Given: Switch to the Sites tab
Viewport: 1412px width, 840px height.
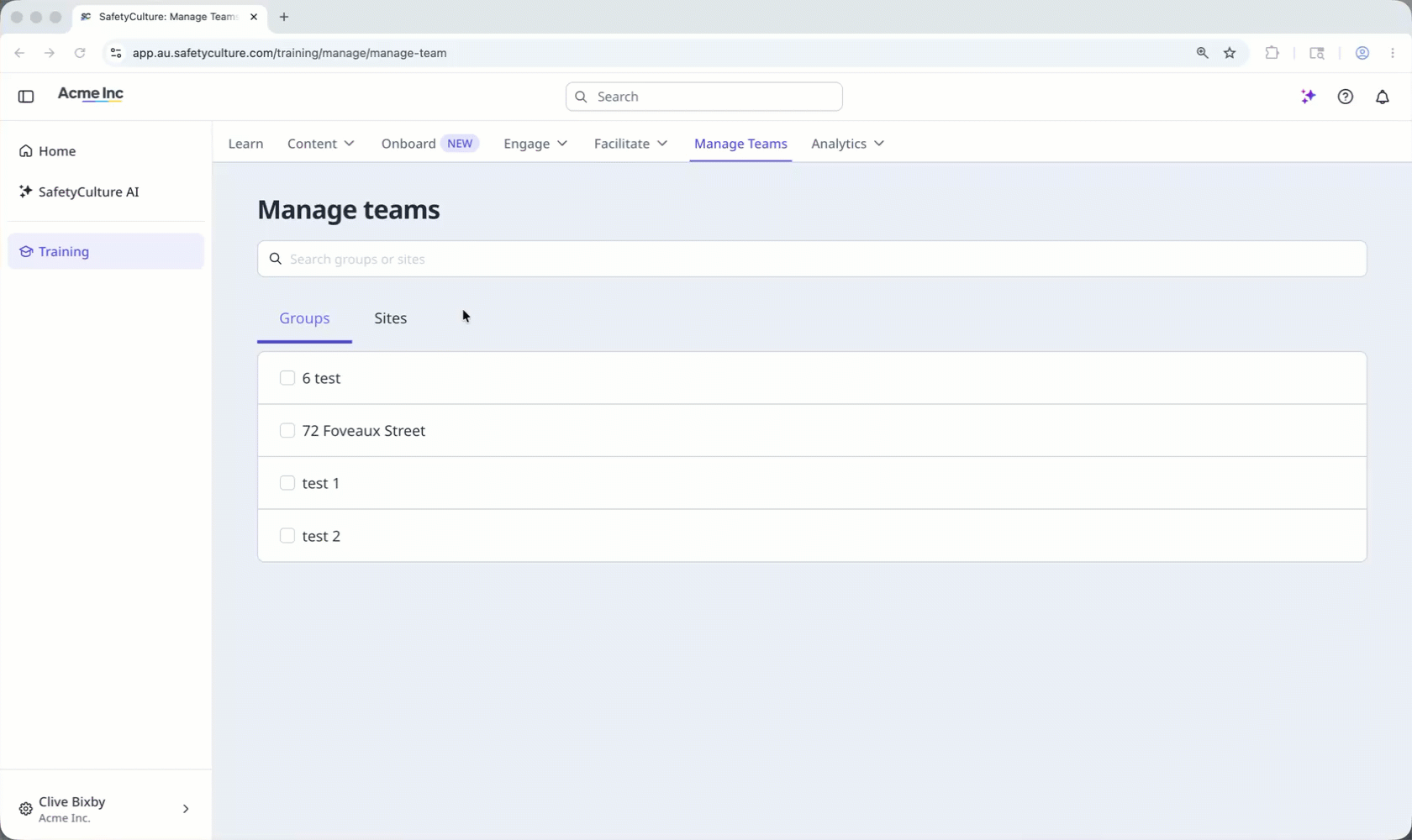Looking at the screenshot, I should pyautogui.click(x=391, y=318).
